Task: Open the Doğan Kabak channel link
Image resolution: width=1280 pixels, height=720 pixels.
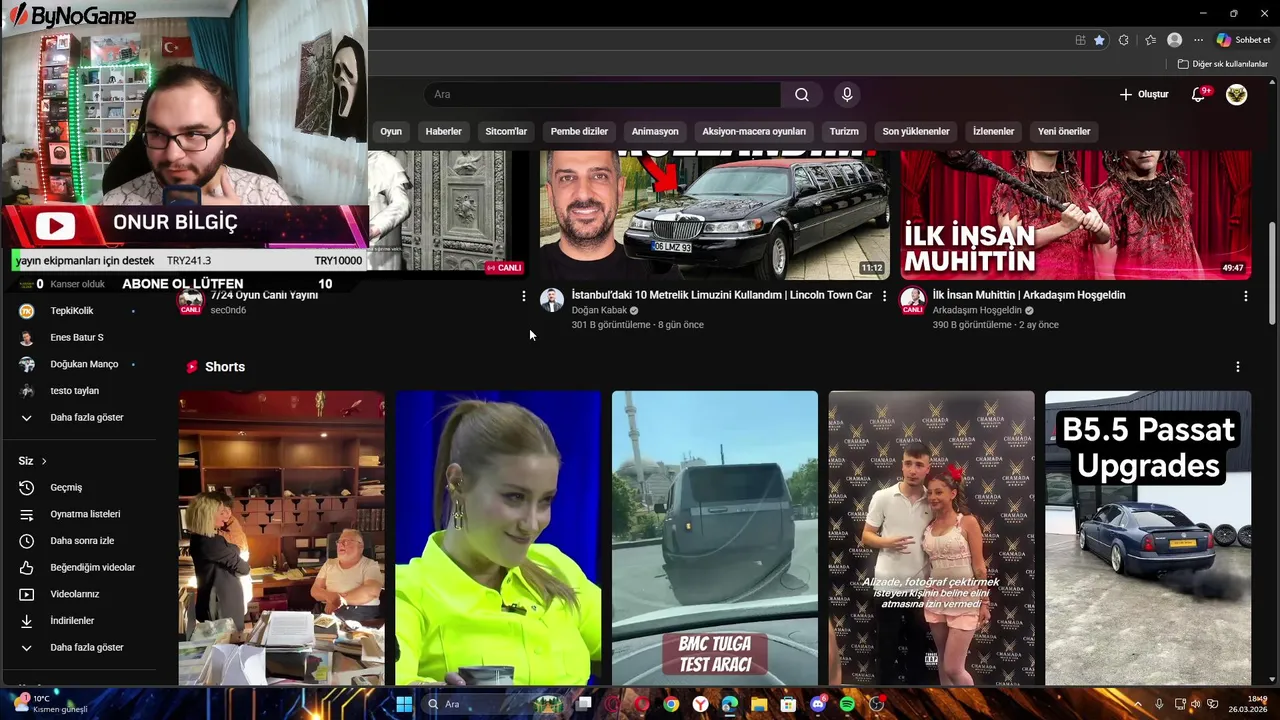Action: pos(600,310)
